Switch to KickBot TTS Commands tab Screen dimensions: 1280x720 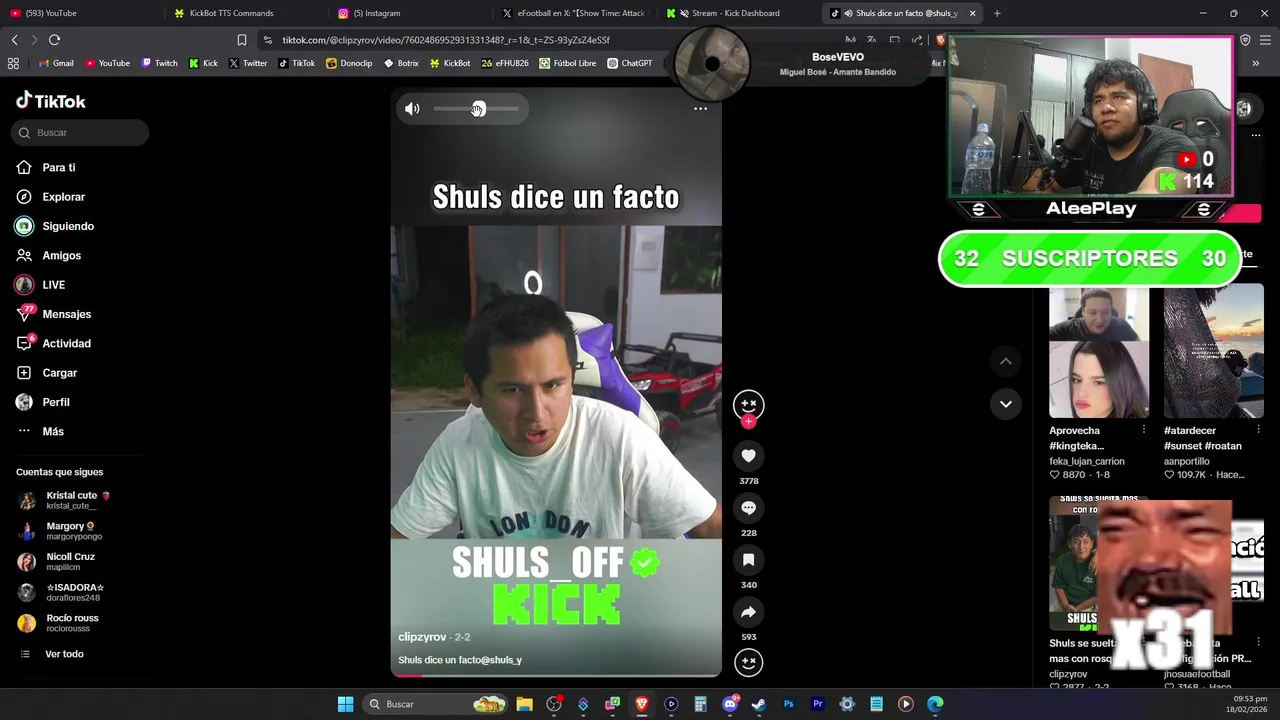pos(244,13)
